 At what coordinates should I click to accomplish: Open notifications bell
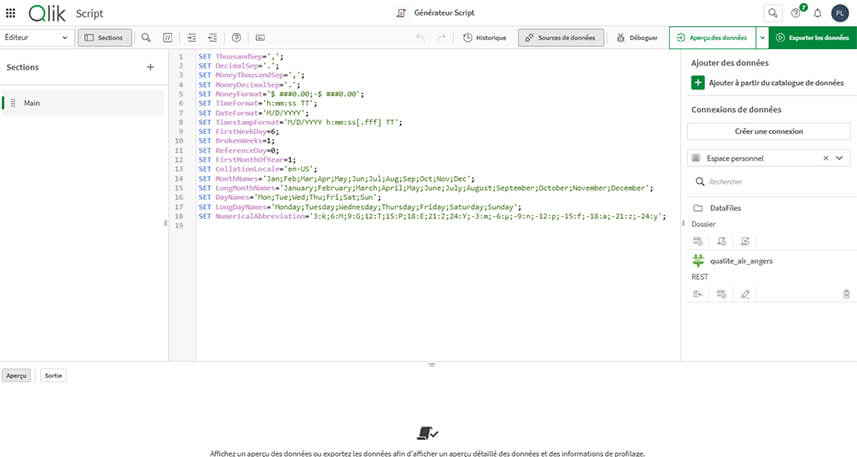(817, 13)
